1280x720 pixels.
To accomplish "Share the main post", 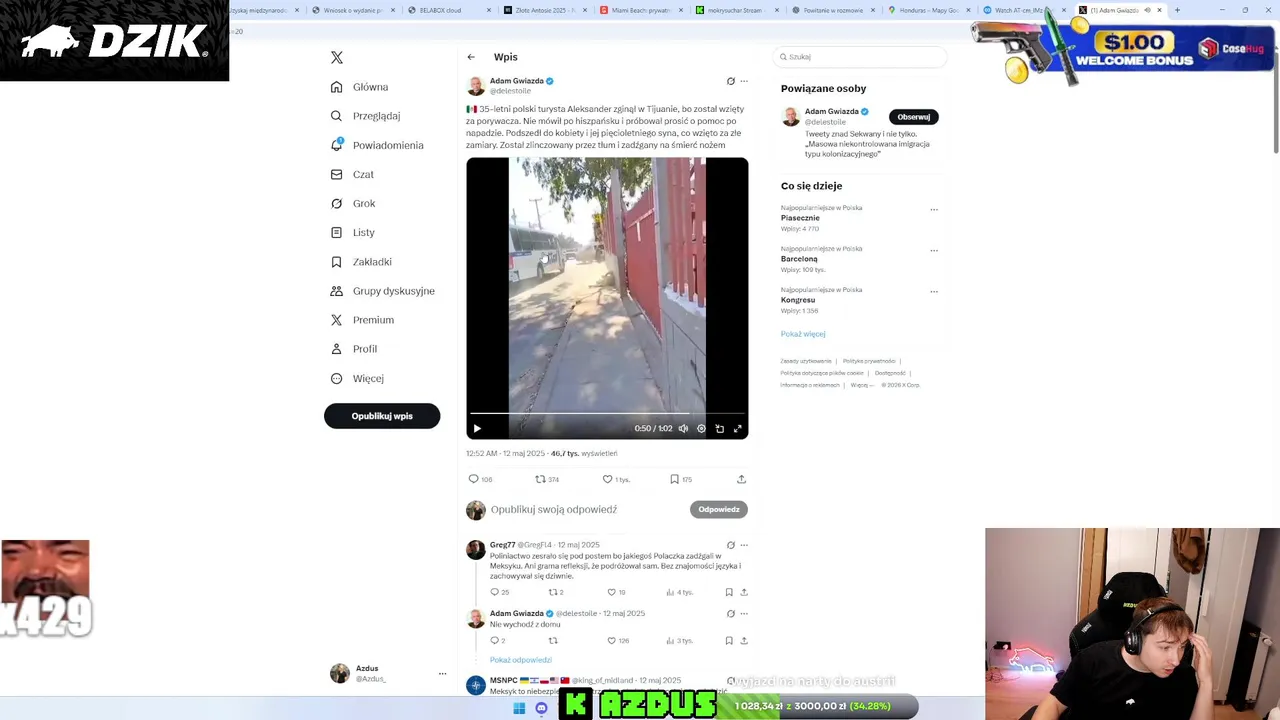I will pyautogui.click(x=741, y=479).
